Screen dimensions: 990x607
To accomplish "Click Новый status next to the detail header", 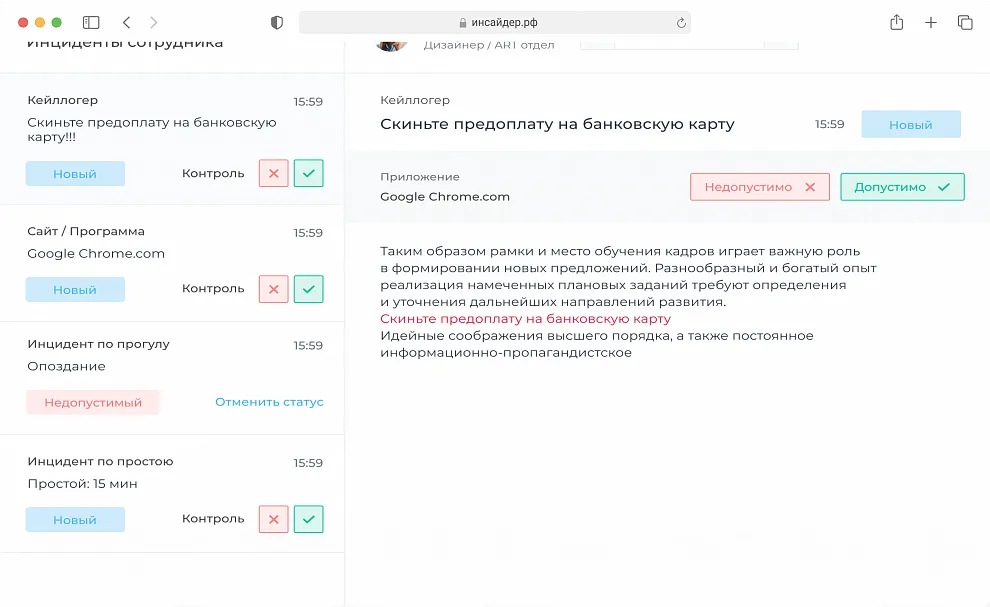I will [910, 124].
